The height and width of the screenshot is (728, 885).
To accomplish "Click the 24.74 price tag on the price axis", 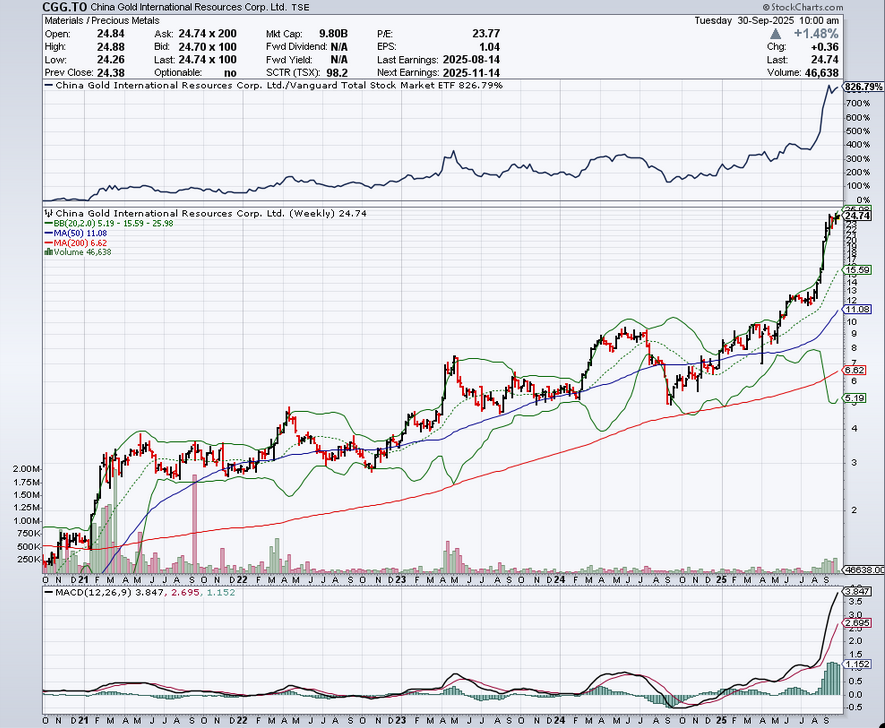I will click(x=858, y=216).
